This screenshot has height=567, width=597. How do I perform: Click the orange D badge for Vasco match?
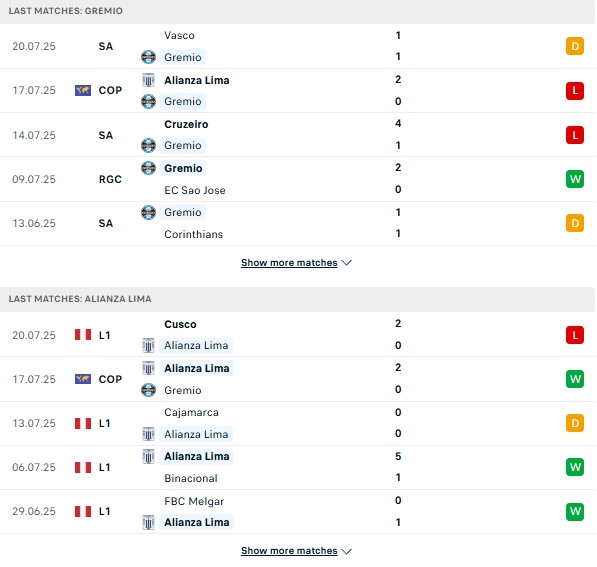(575, 46)
